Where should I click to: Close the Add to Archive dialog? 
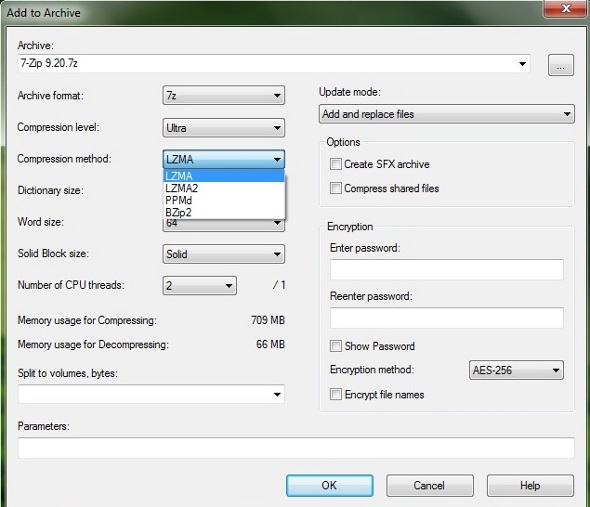[566, 8]
